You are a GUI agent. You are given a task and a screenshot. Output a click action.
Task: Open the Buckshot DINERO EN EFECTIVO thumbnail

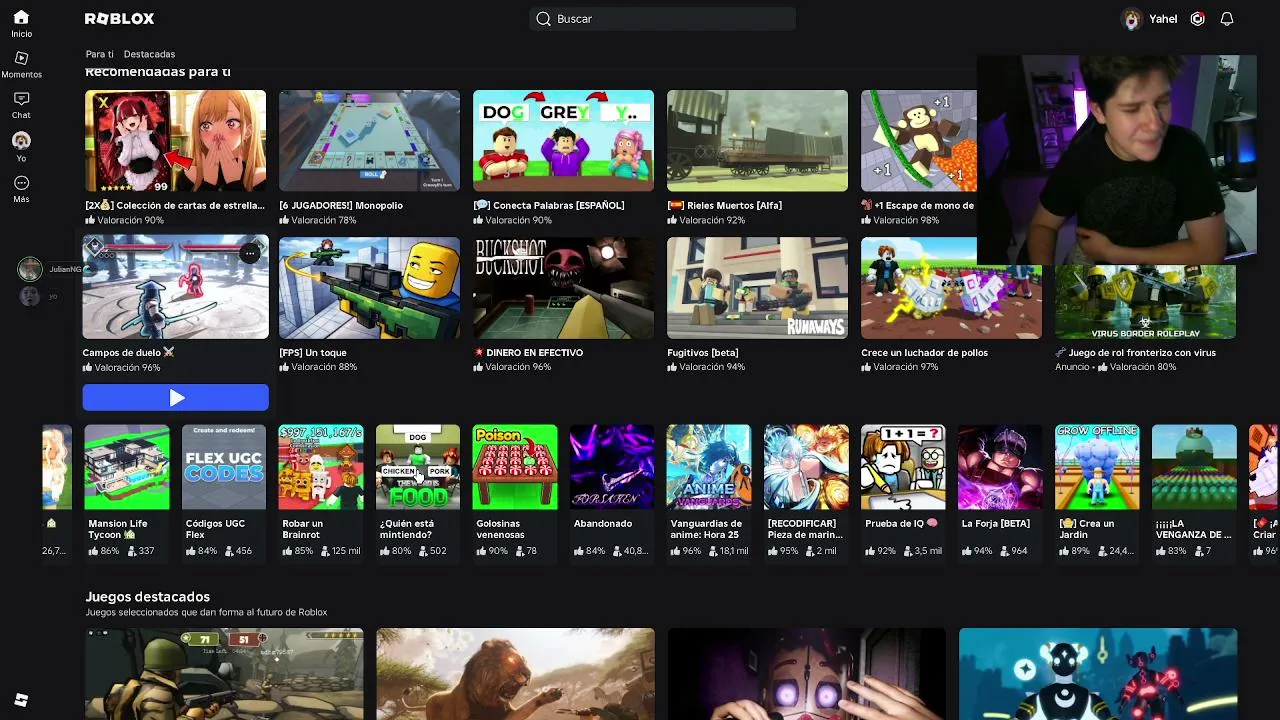pyautogui.click(x=563, y=288)
